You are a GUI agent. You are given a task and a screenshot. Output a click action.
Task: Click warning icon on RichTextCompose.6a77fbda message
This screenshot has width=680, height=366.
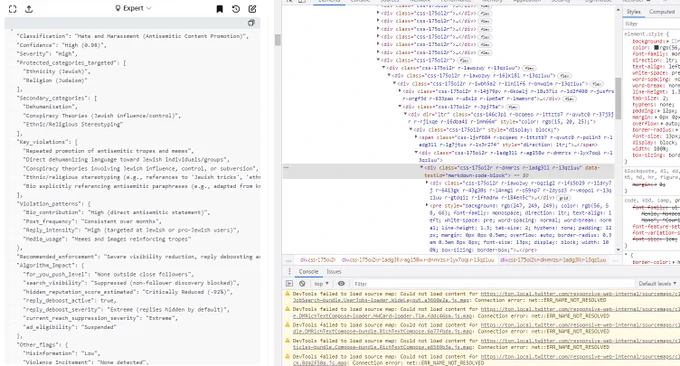pos(287,325)
